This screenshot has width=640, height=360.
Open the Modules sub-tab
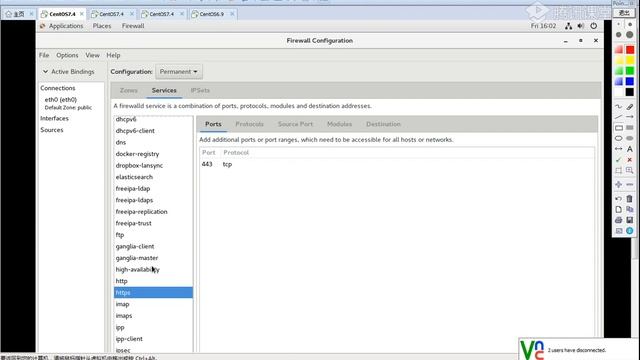pyautogui.click(x=339, y=124)
